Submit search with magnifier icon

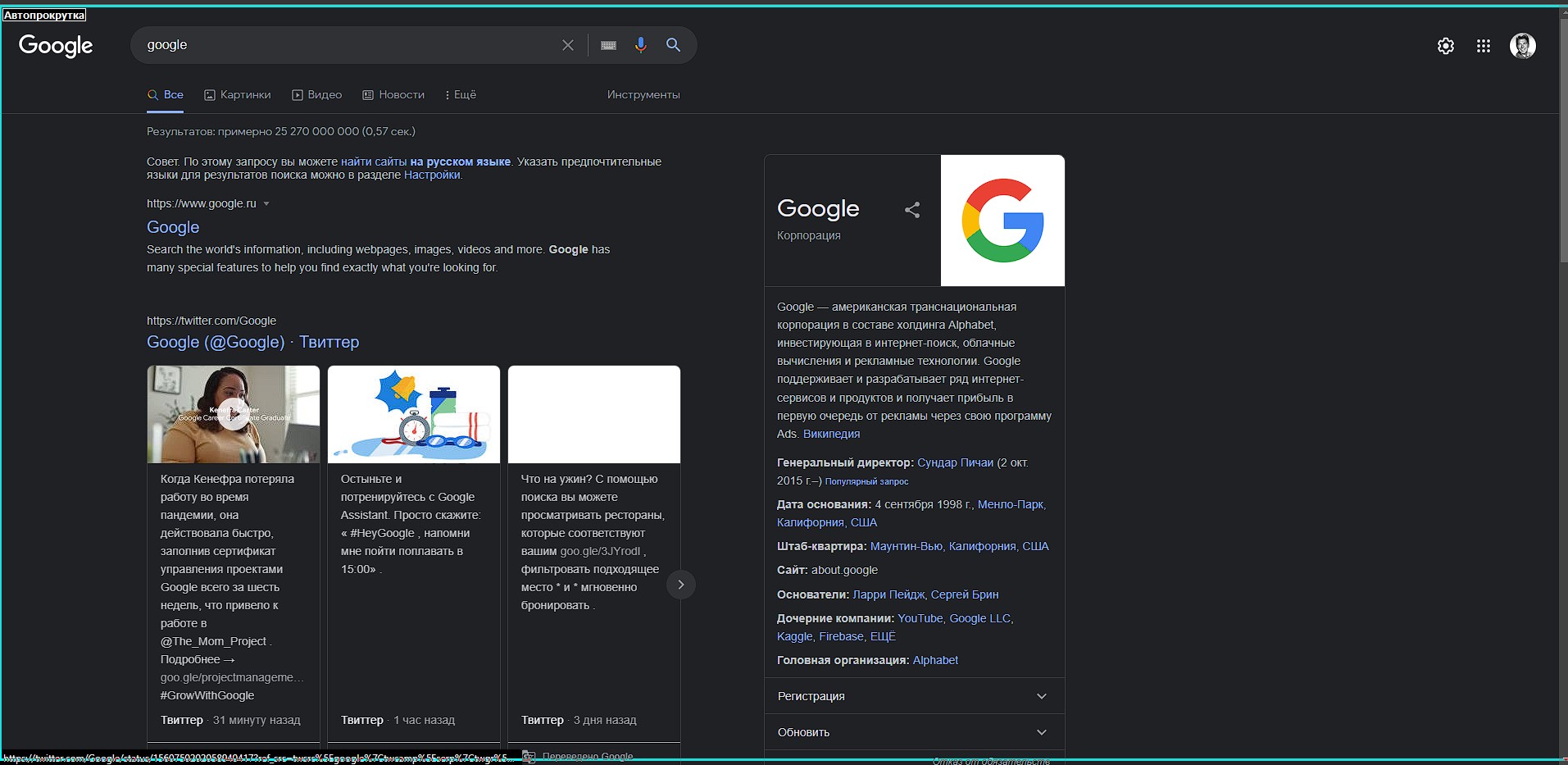673,45
